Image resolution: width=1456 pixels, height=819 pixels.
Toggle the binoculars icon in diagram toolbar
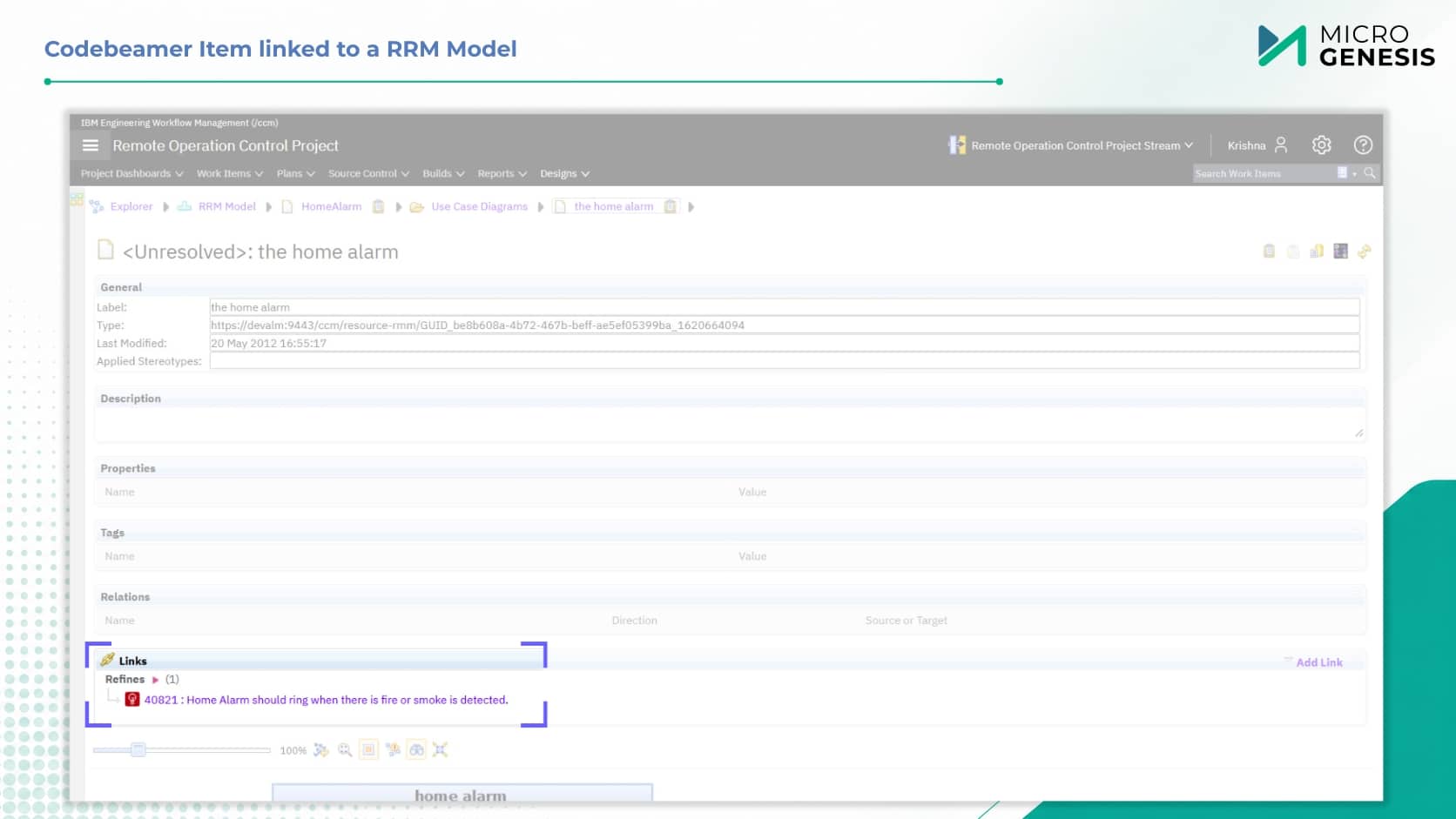417,750
